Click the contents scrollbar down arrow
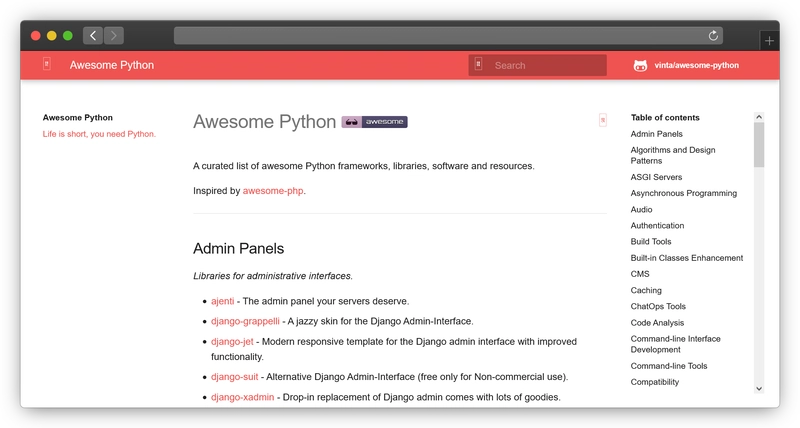Screen dimensions: 800x428 pos(759,389)
